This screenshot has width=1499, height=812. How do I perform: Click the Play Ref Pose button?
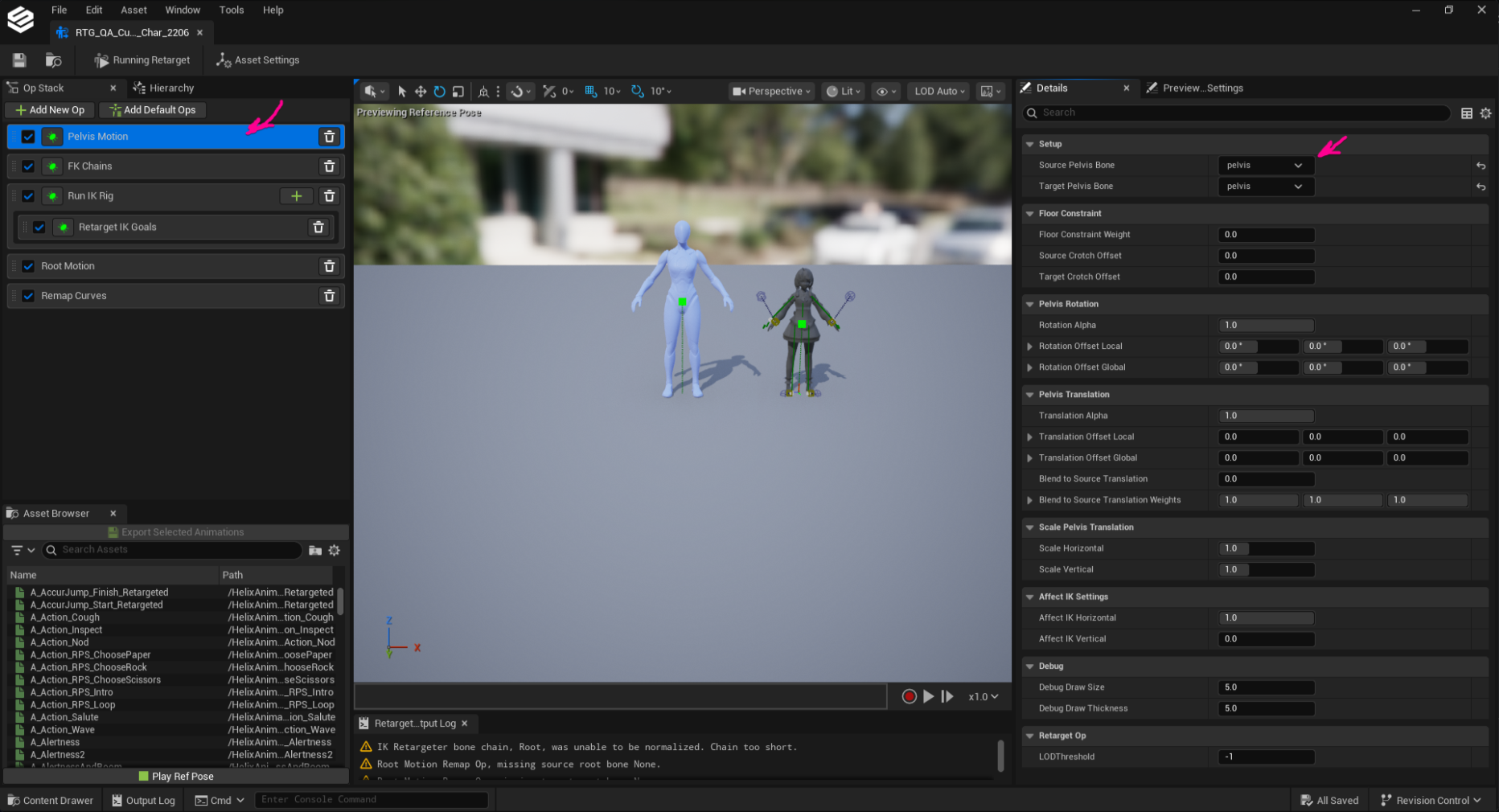[x=176, y=777]
